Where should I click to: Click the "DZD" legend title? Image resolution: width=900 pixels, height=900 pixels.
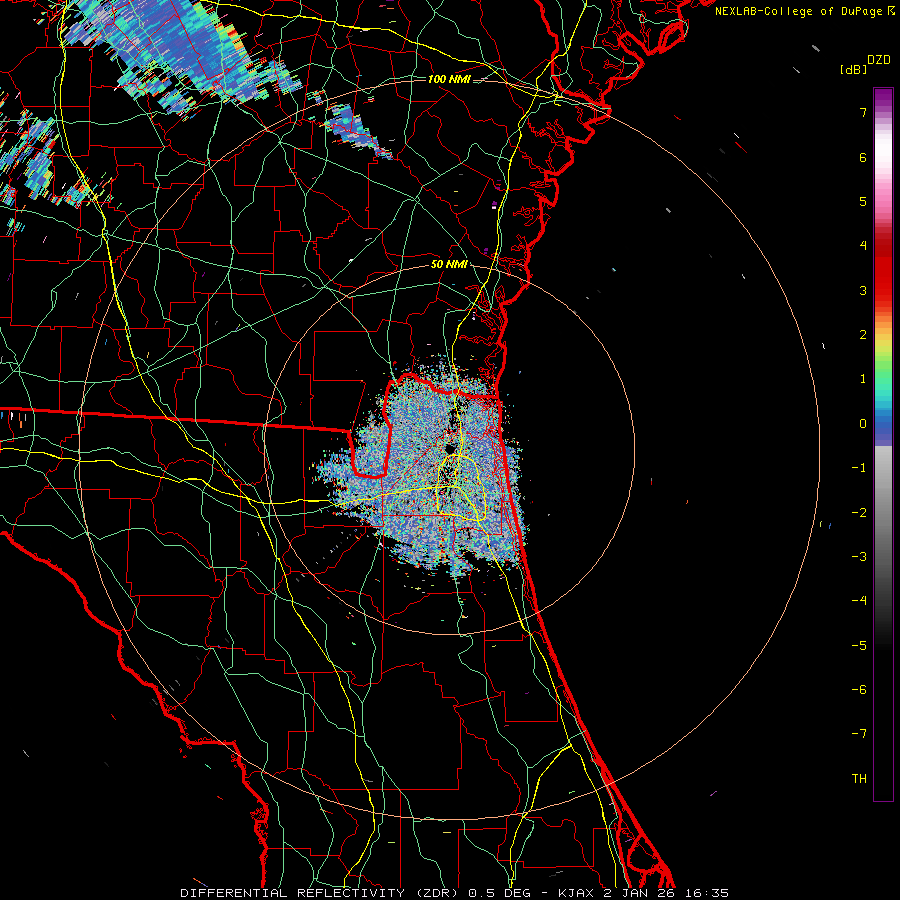pos(879,60)
